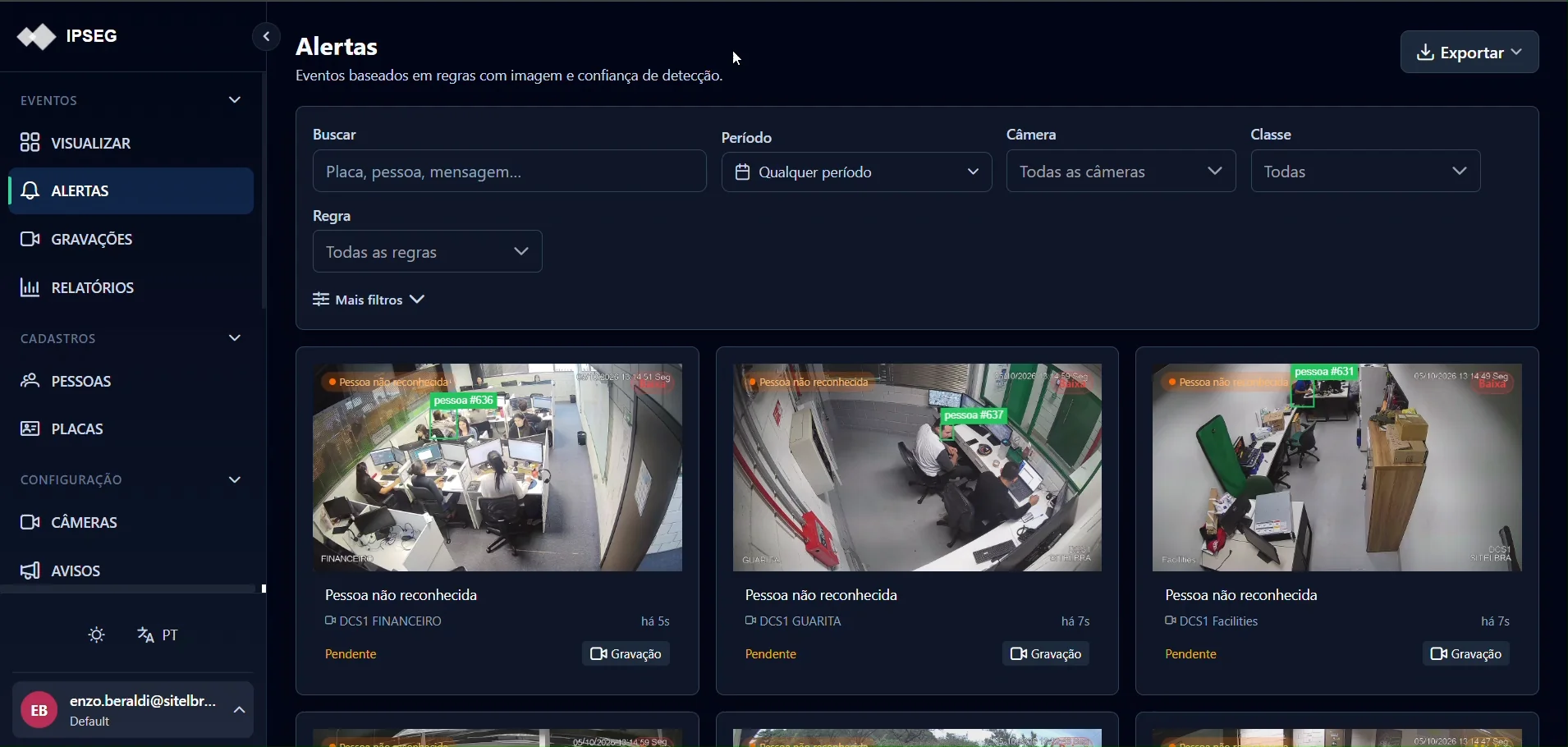Open the DCS1 Facilities alert thumbnail
Screen dimensions: 1568x747
pos(1337,468)
